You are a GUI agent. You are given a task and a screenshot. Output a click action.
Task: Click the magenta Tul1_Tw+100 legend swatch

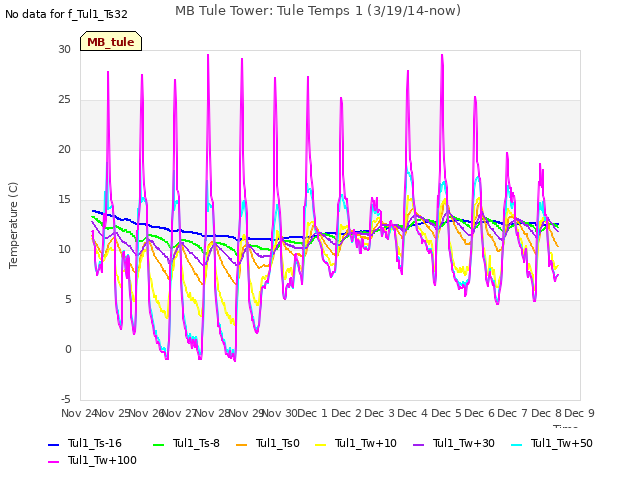click(x=53, y=462)
